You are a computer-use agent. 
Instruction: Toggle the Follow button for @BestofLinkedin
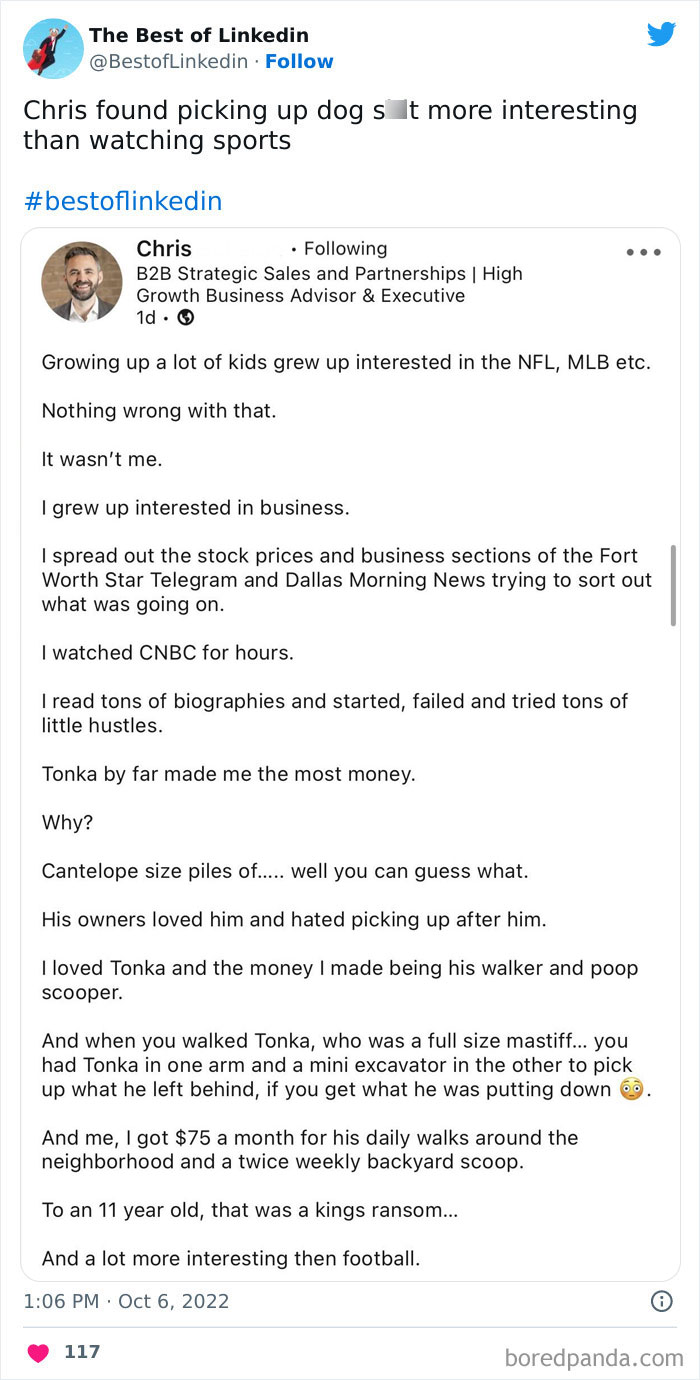pos(299,61)
